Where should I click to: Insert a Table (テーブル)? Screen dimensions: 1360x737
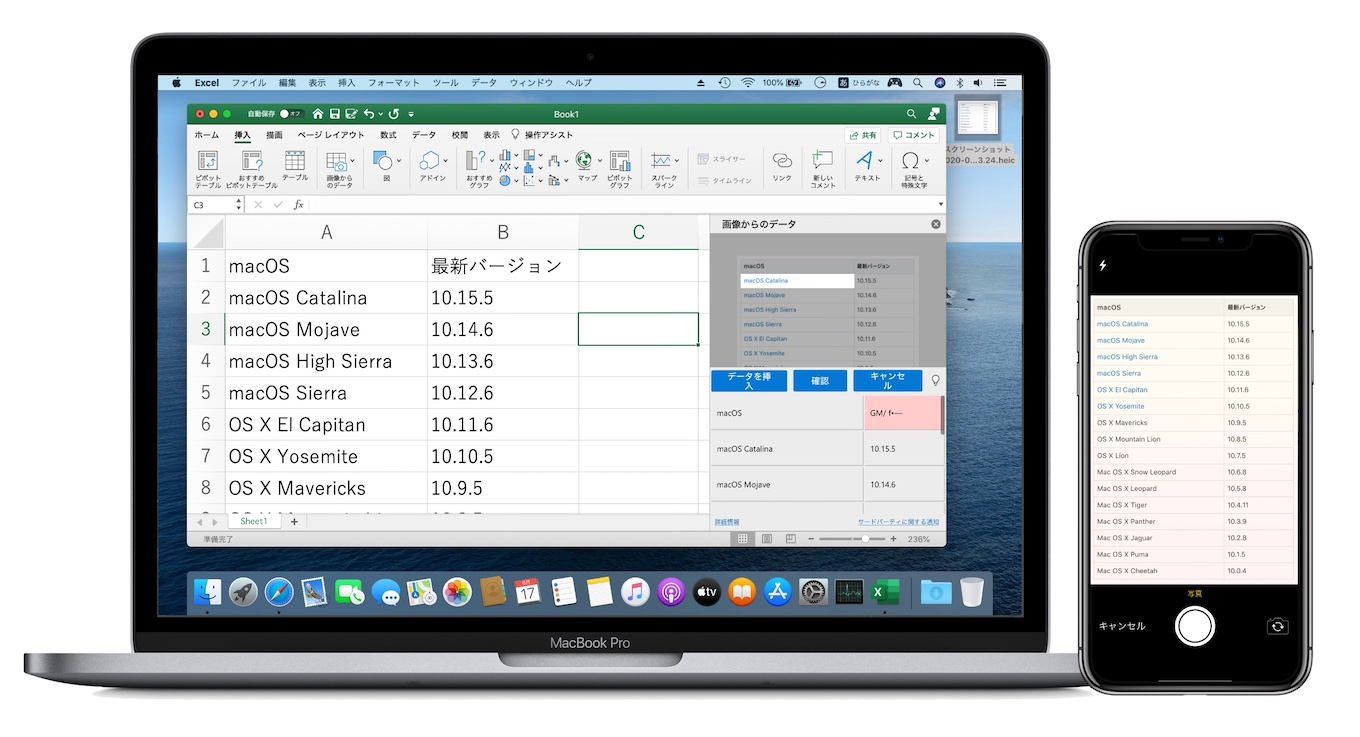coord(295,165)
